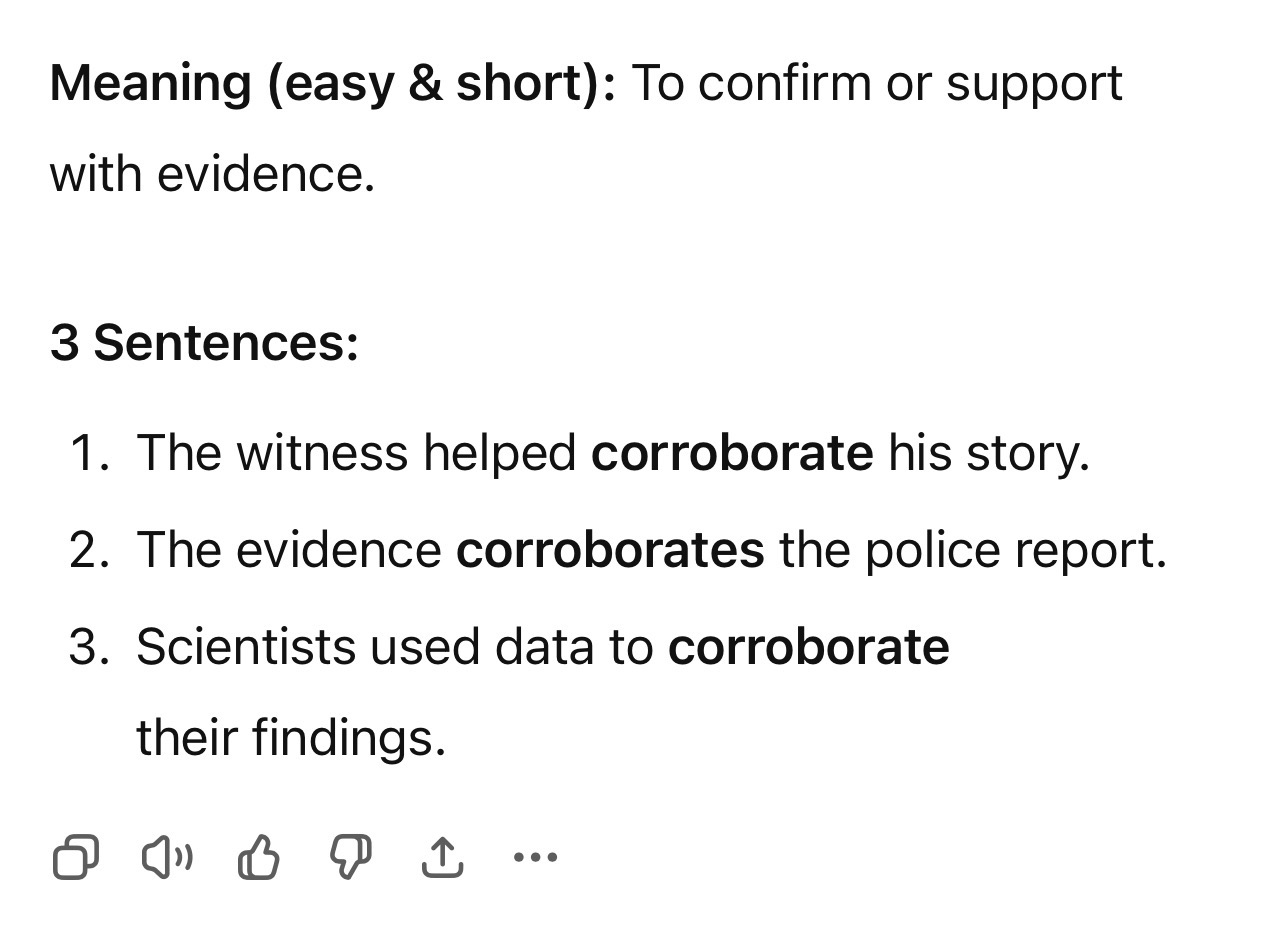Click the text 'their findings.'
1284x931 pixels.
coord(291,738)
